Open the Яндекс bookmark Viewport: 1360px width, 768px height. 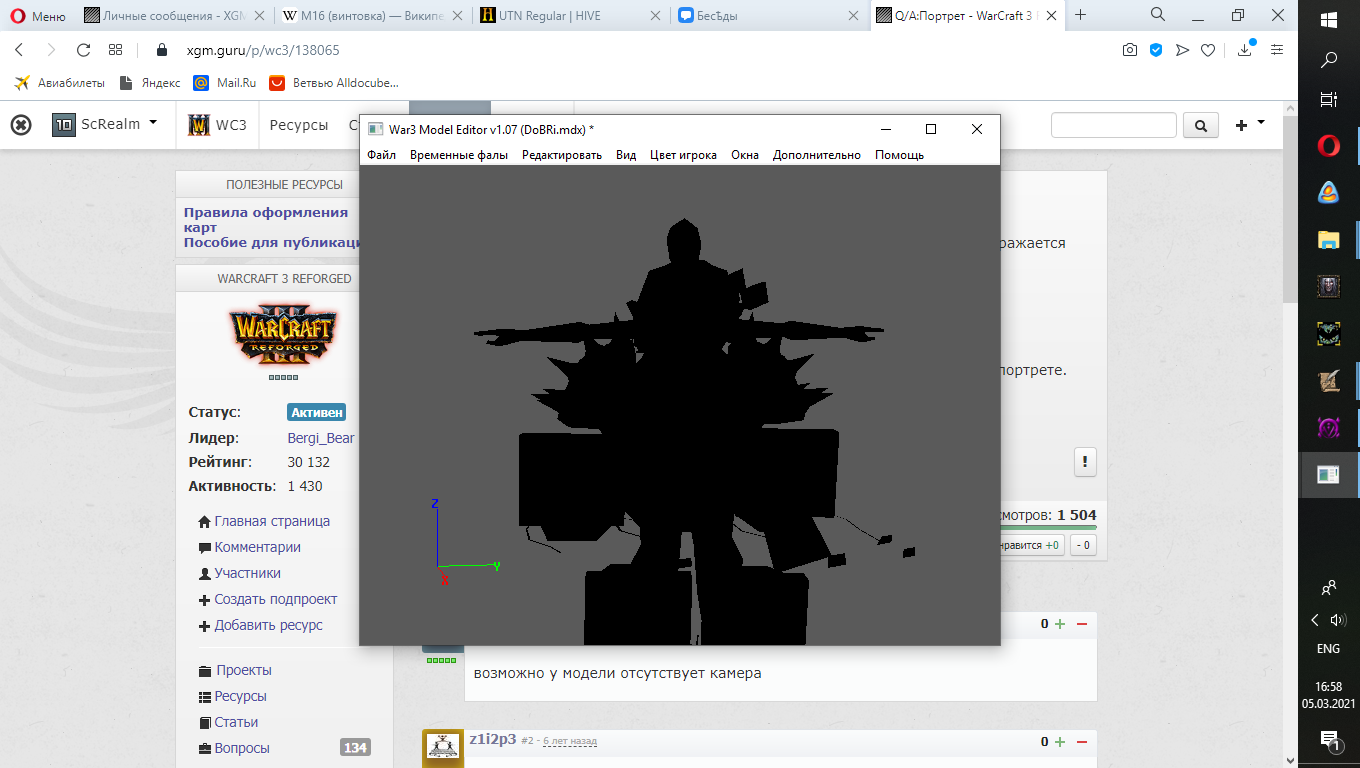[150, 83]
